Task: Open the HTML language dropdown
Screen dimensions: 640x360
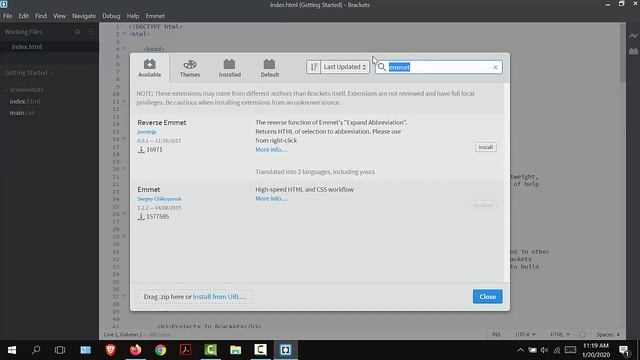Action: (560, 334)
